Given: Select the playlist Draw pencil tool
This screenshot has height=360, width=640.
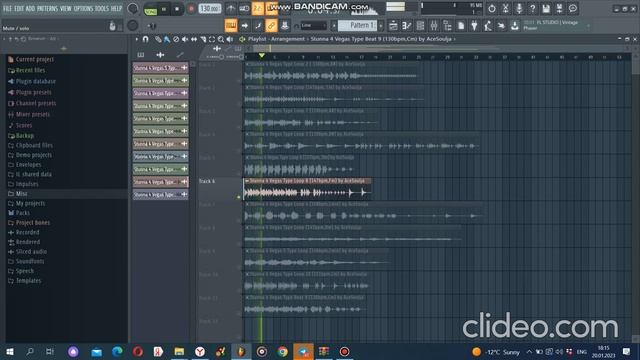Looking at the screenshot, I should [x=158, y=39].
